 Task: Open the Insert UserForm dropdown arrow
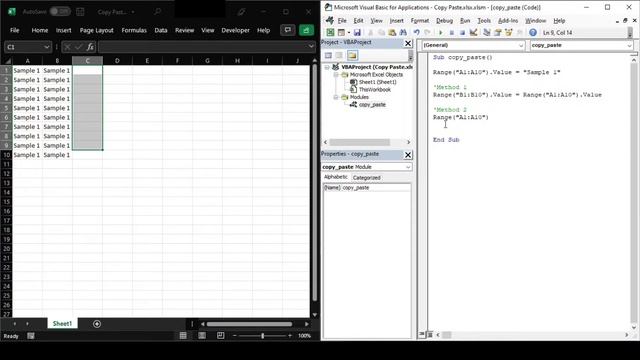(349, 32)
